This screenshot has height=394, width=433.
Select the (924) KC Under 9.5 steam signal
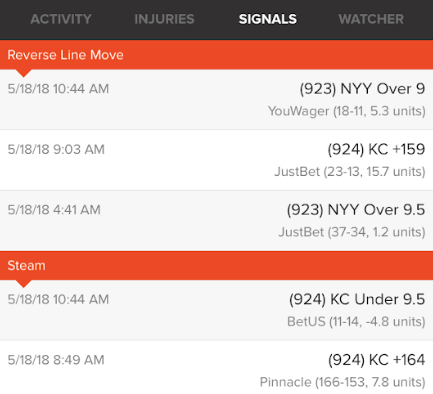coord(216,310)
